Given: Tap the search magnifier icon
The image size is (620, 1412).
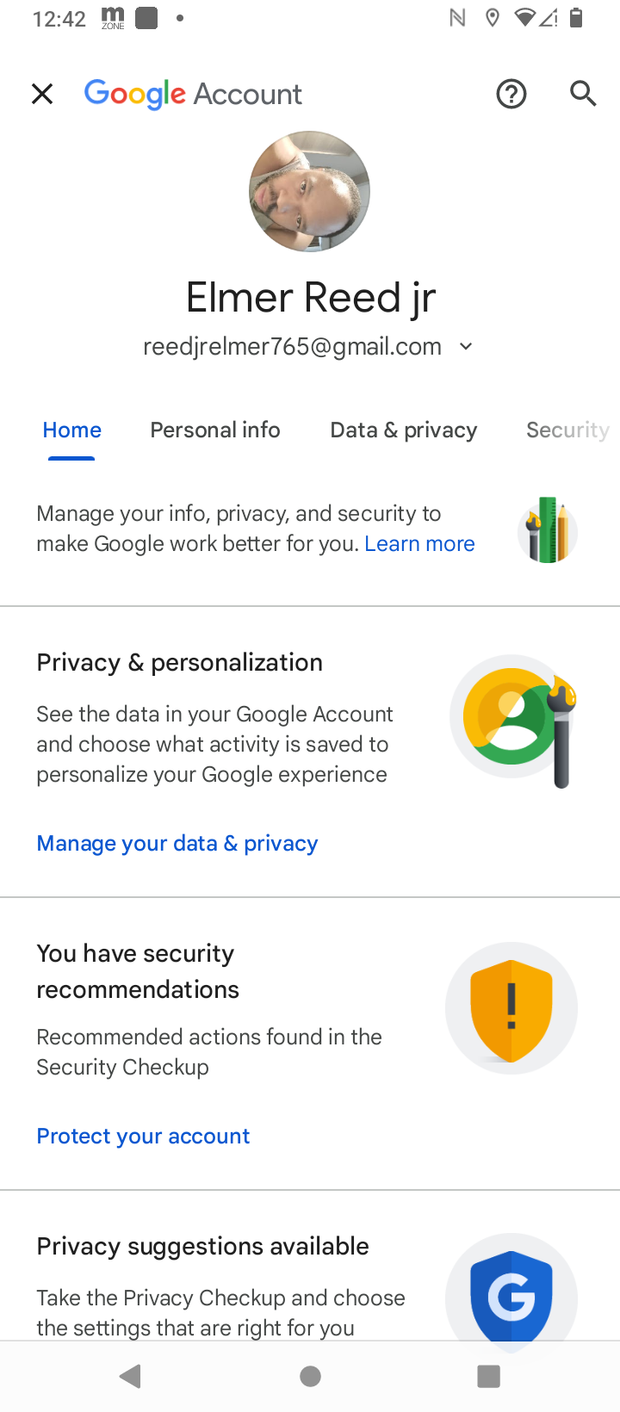Looking at the screenshot, I should [583, 94].
